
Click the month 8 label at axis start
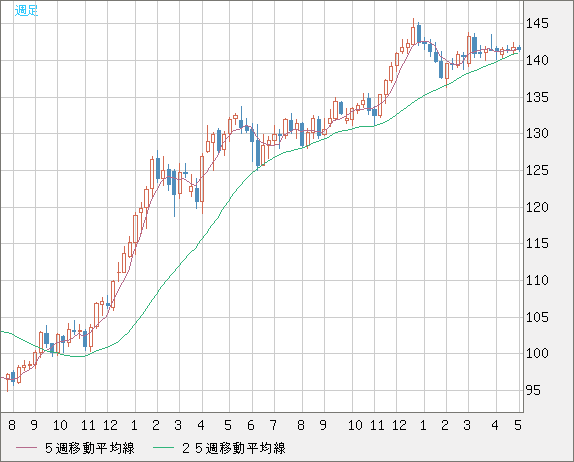[12, 425]
